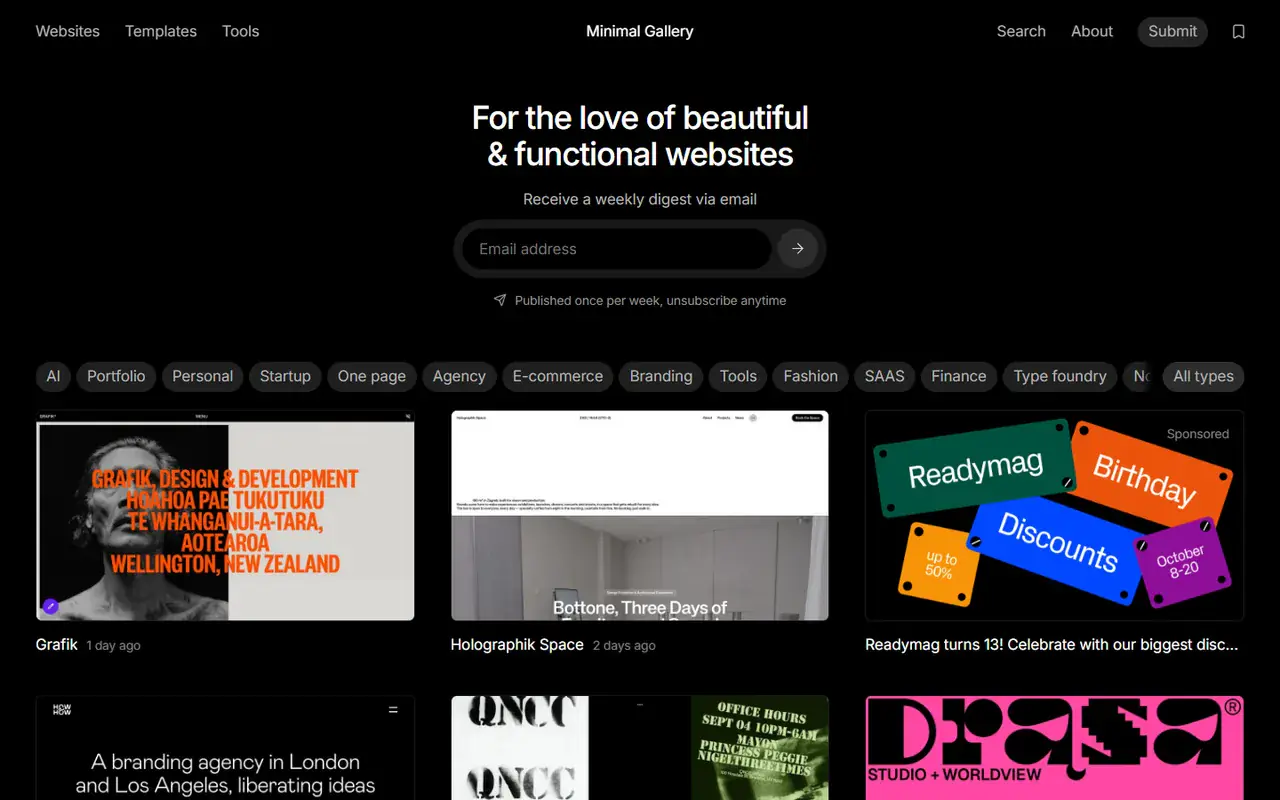Click the hamburger menu on How How card

pos(393,710)
